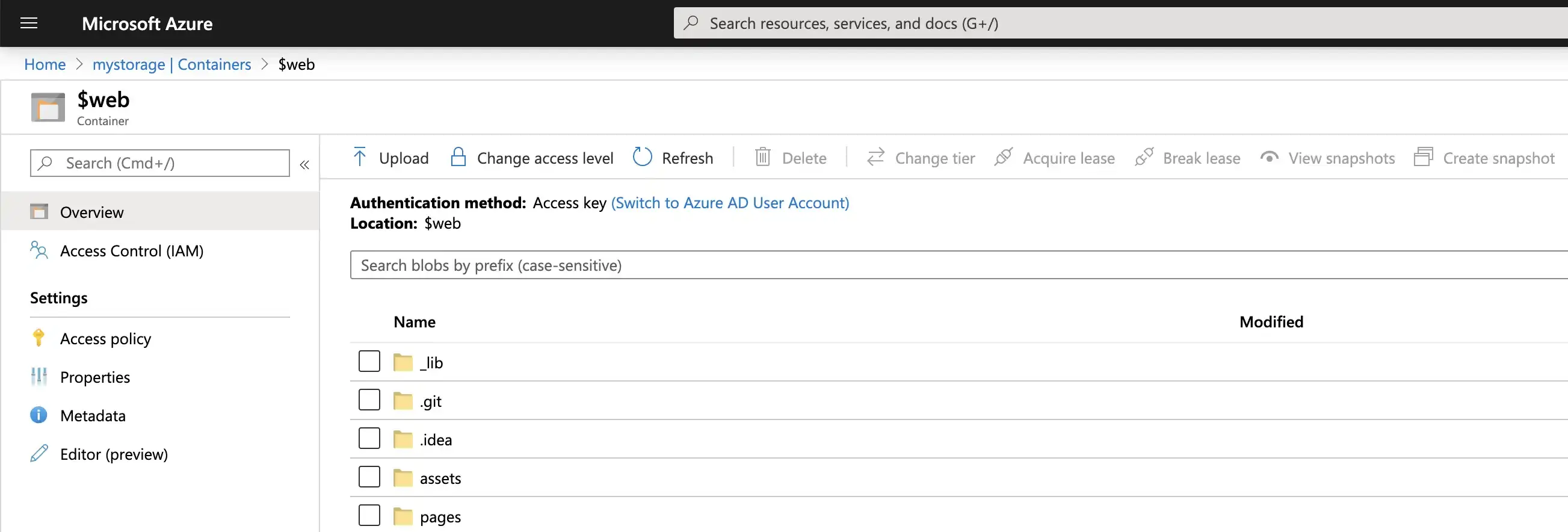This screenshot has height=532, width=1568.
Task: Click the Upload arrow icon
Action: coord(360,157)
